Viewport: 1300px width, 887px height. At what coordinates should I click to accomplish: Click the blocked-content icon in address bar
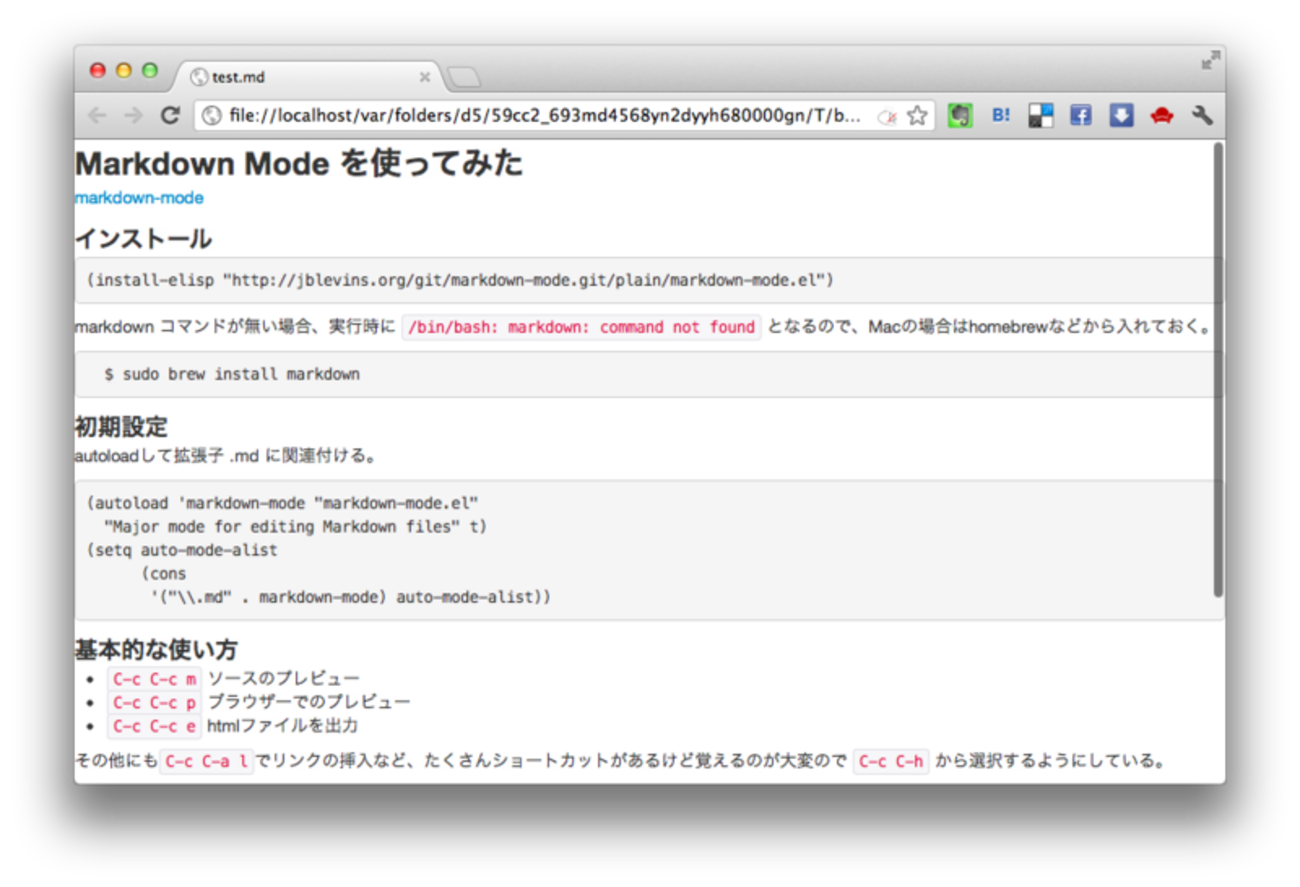click(x=886, y=117)
